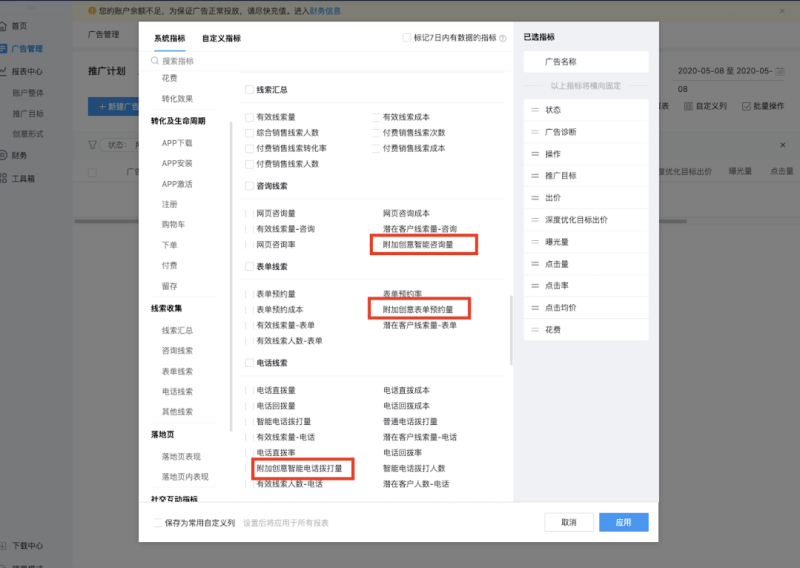The height and width of the screenshot is (568, 800).
Task: Jump to 转化效果 in category list
Action: pyautogui.click(x=177, y=98)
